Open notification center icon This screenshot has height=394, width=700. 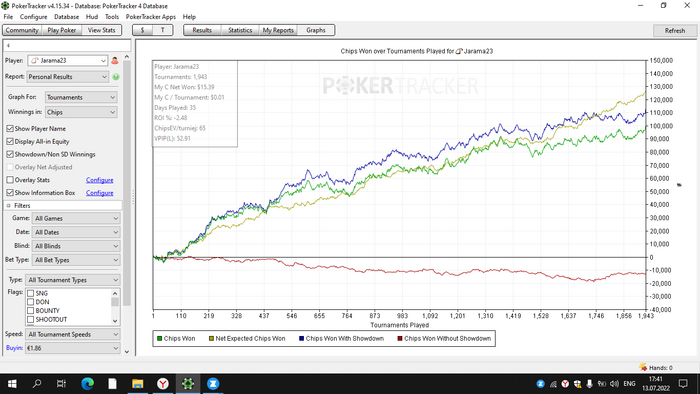tap(683, 383)
